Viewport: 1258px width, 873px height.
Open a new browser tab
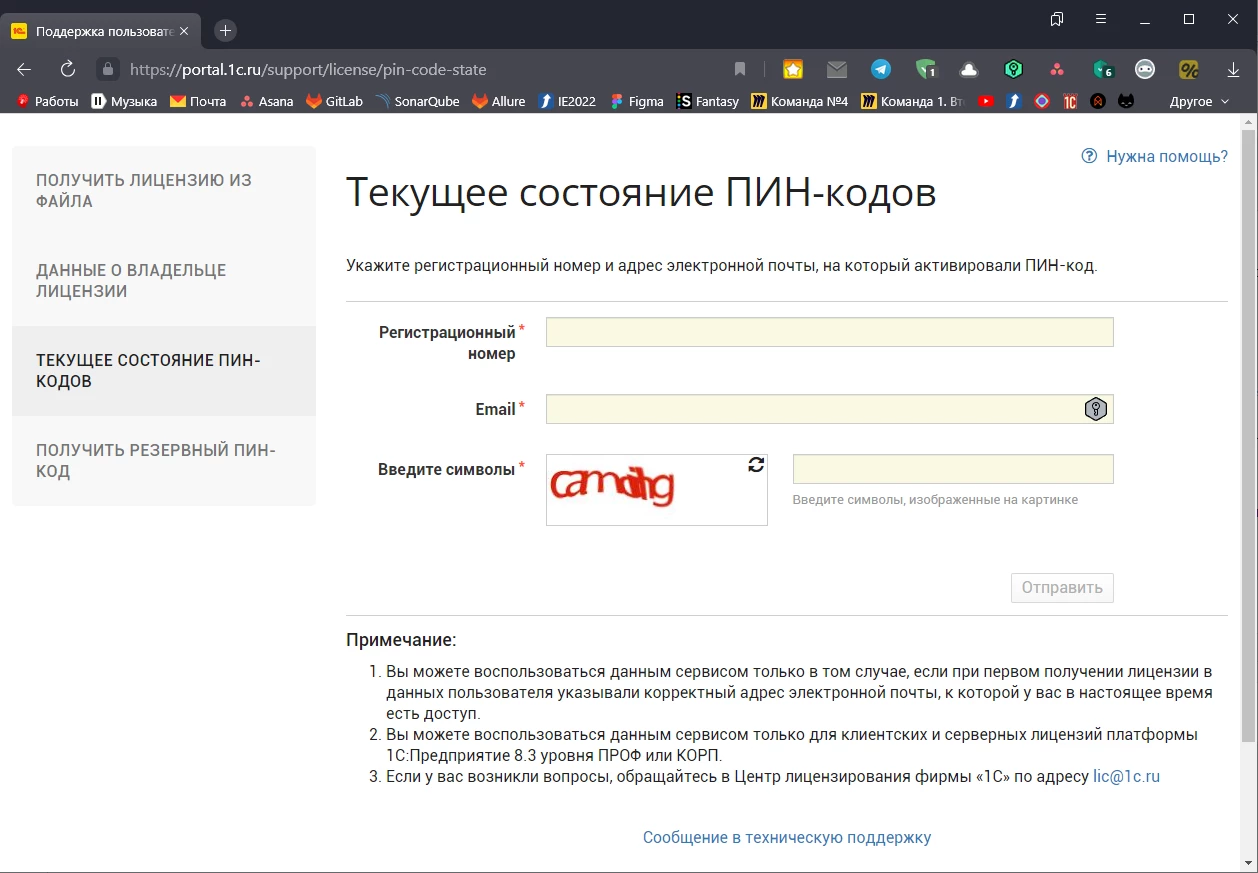tap(225, 30)
